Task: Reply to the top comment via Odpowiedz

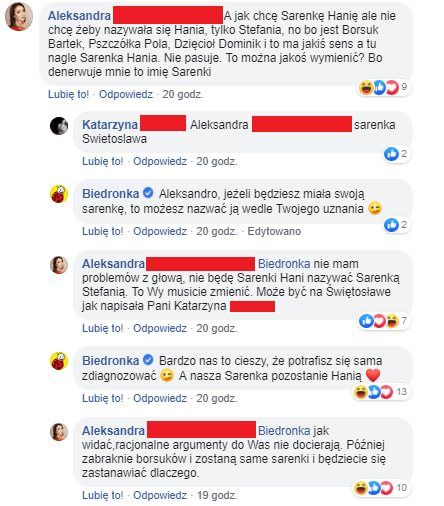Action: coord(126,94)
